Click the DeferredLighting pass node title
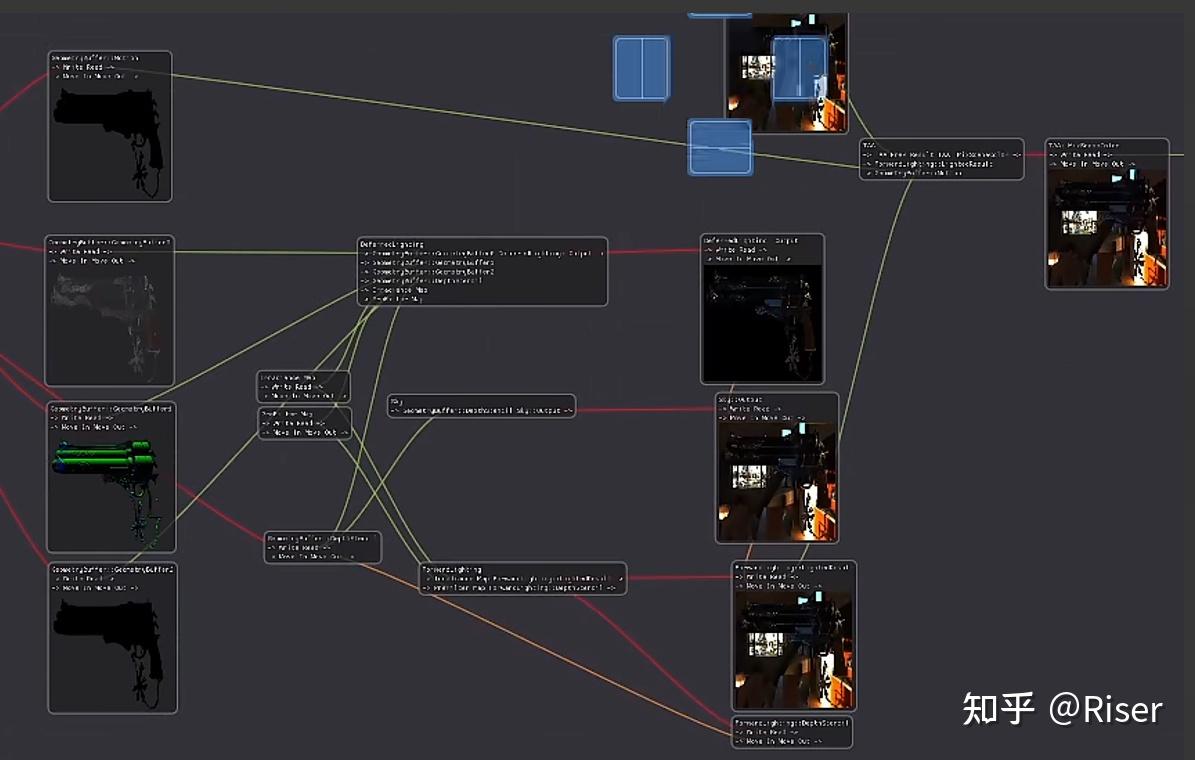Screen dimensions: 1195x760 click(391, 244)
